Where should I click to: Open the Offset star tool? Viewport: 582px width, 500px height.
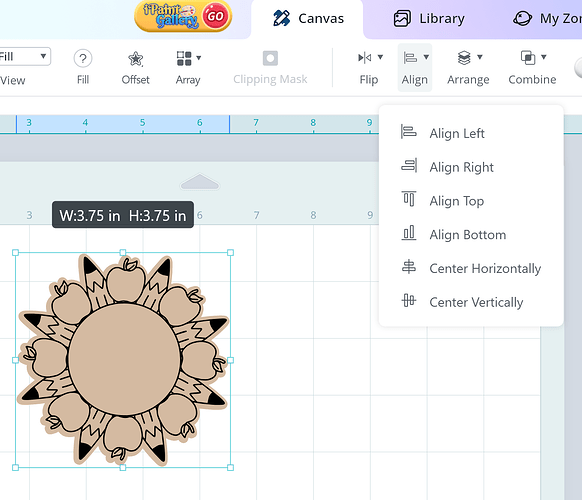pos(135,59)
